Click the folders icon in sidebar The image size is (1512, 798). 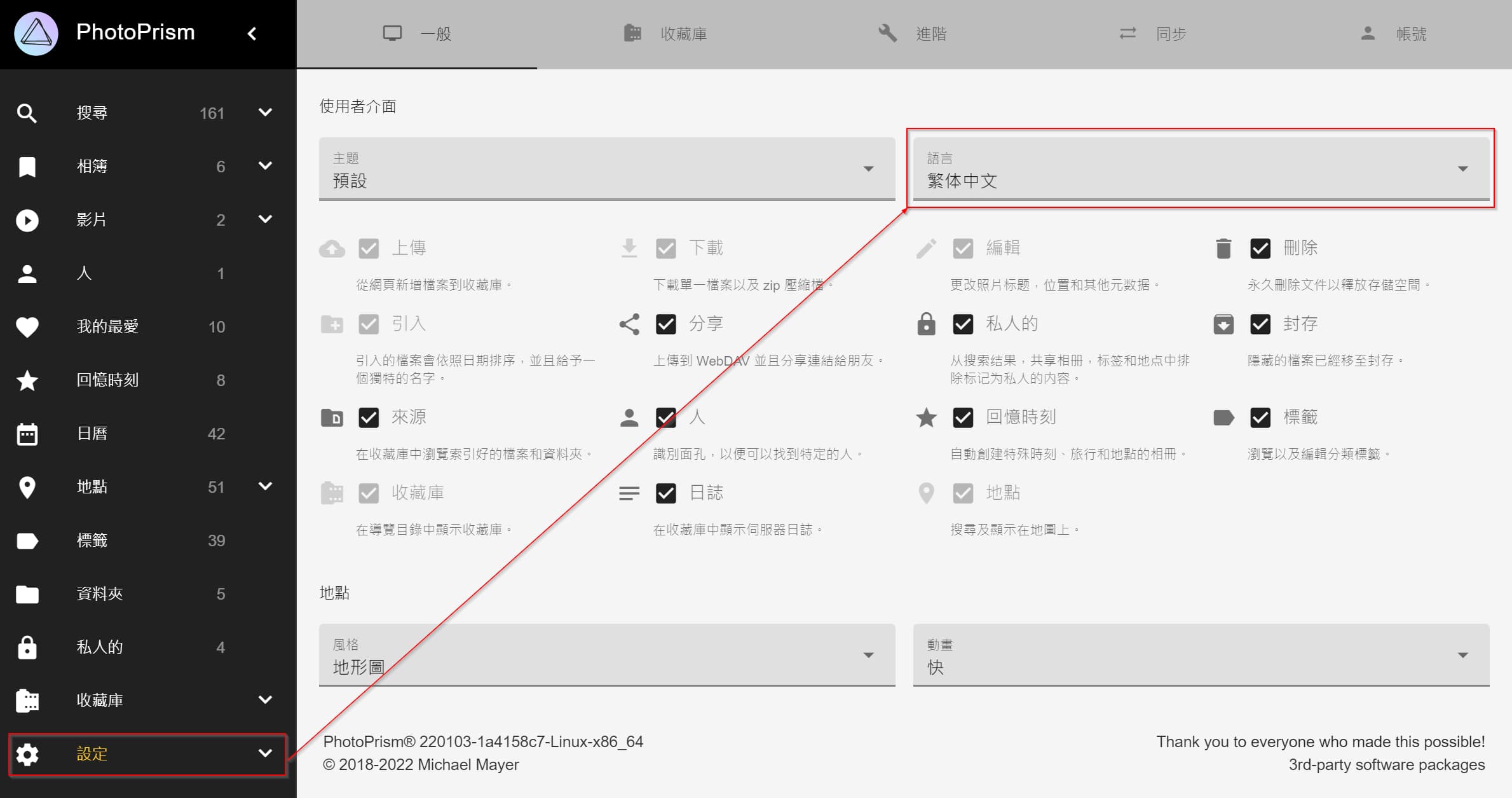point(27,594)
